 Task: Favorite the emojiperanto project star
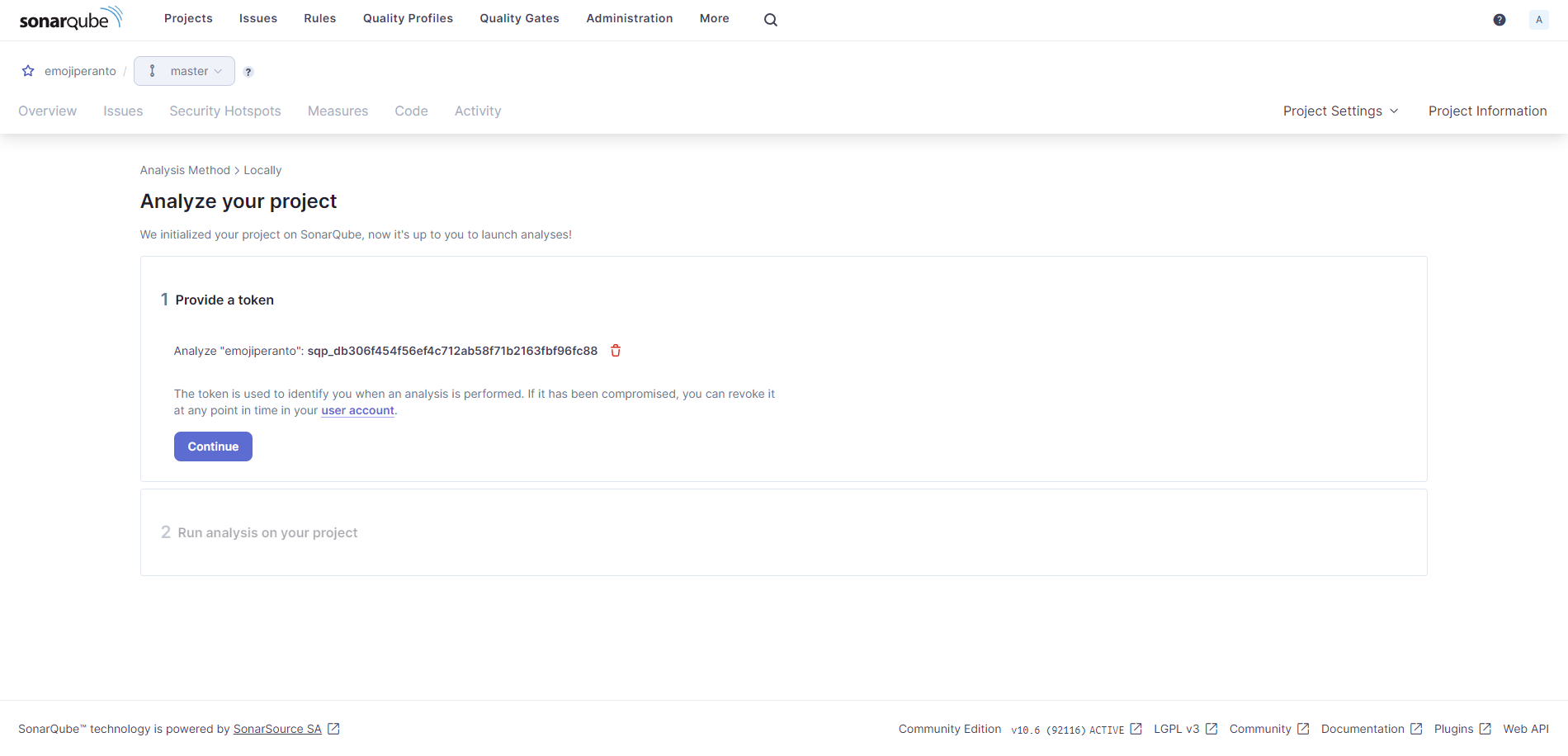point(28,71)
